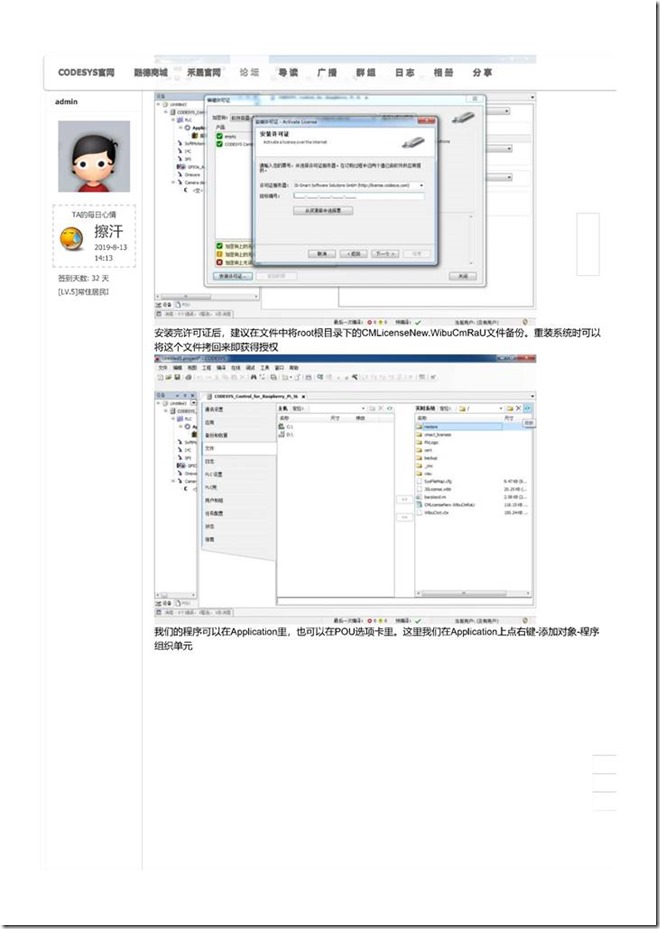660x929 pixels.
Task: Open 导读 forum navigation link
Action: coord(288,73)
